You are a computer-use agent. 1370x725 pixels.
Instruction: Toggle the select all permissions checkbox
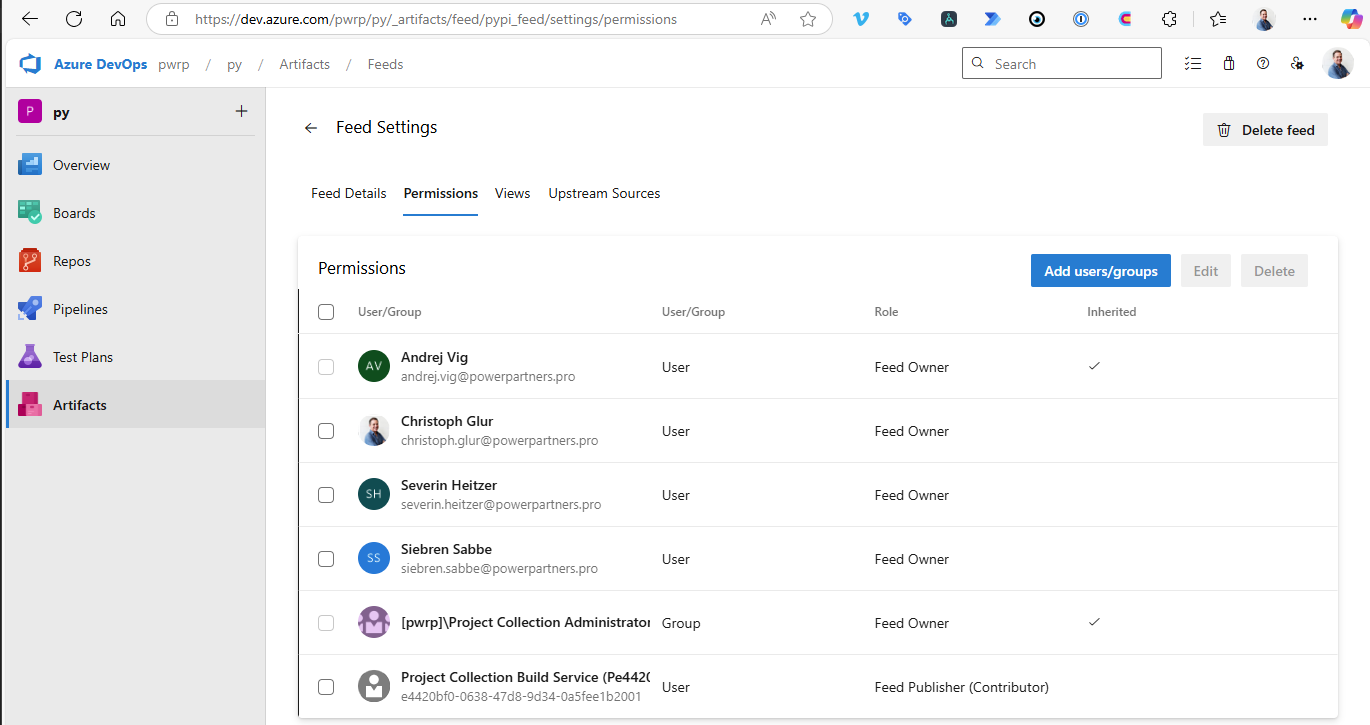tap(326, 312)
